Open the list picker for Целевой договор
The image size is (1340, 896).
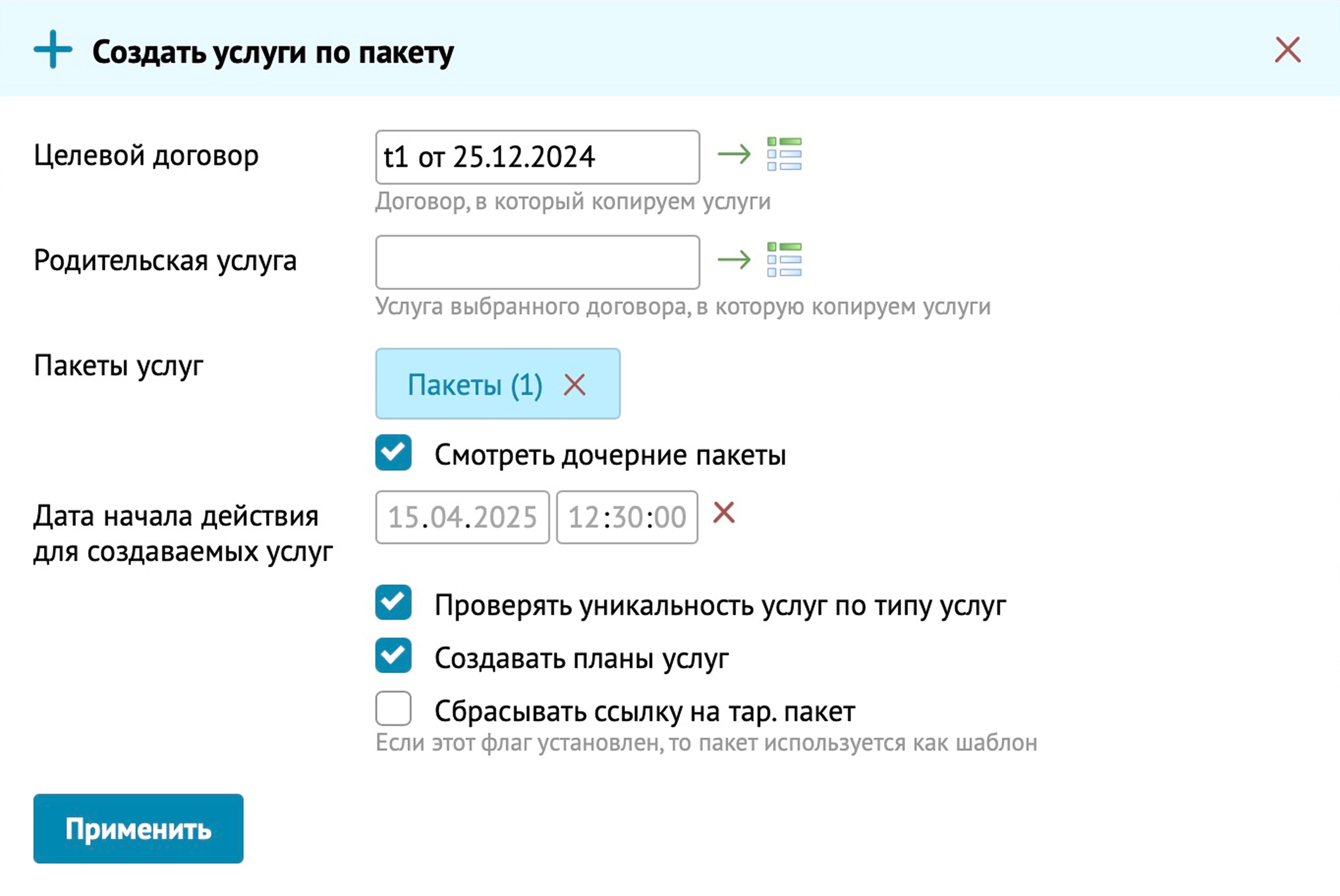pyautogui.click(x=784, y=154)
